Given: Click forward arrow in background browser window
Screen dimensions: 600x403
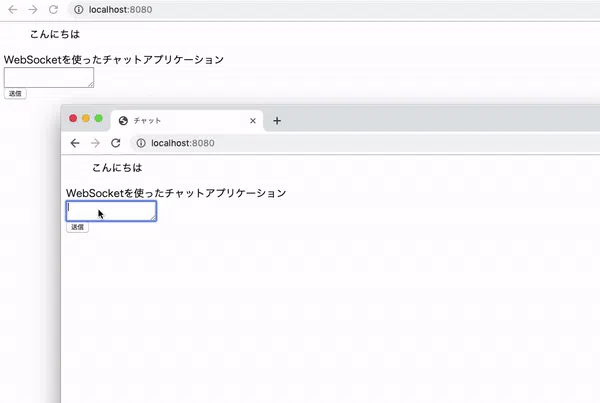Looking at the screenshot, I should pos(33,10).
